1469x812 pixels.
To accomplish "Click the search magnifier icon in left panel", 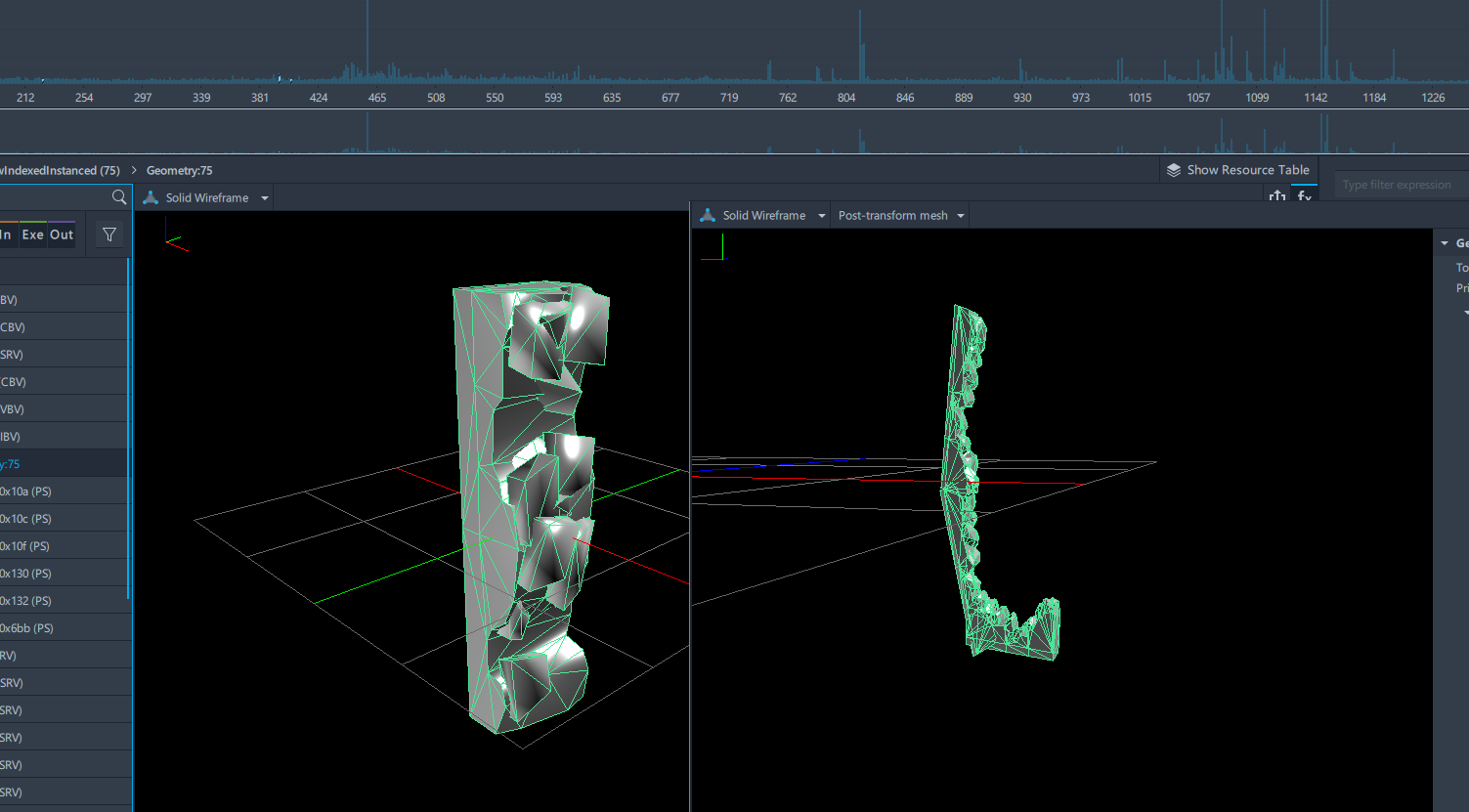I will click(x=119, y=197).
